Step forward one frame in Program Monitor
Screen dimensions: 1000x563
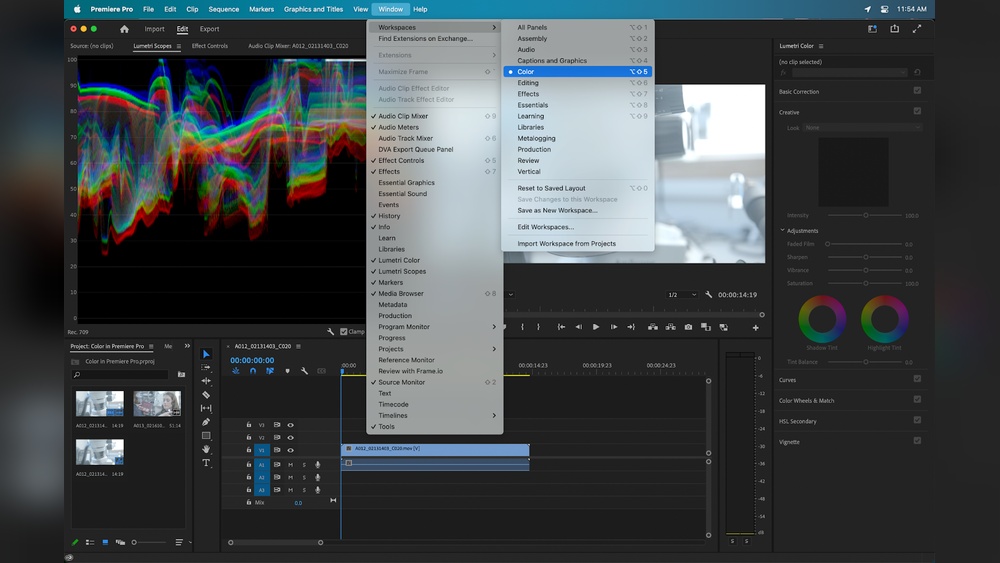coord(614,327)
